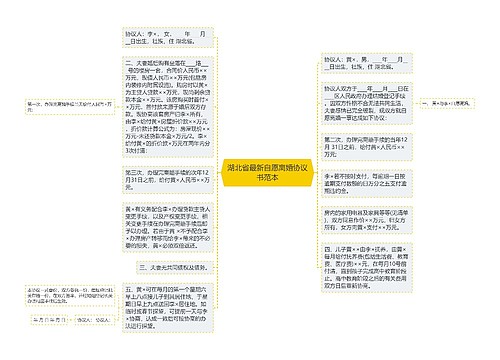This screenshot has height=360, width=500.
Task: Select the node 第二次，办理完离婚手续的当年12月31日之前
Action: tap(367, 147)
